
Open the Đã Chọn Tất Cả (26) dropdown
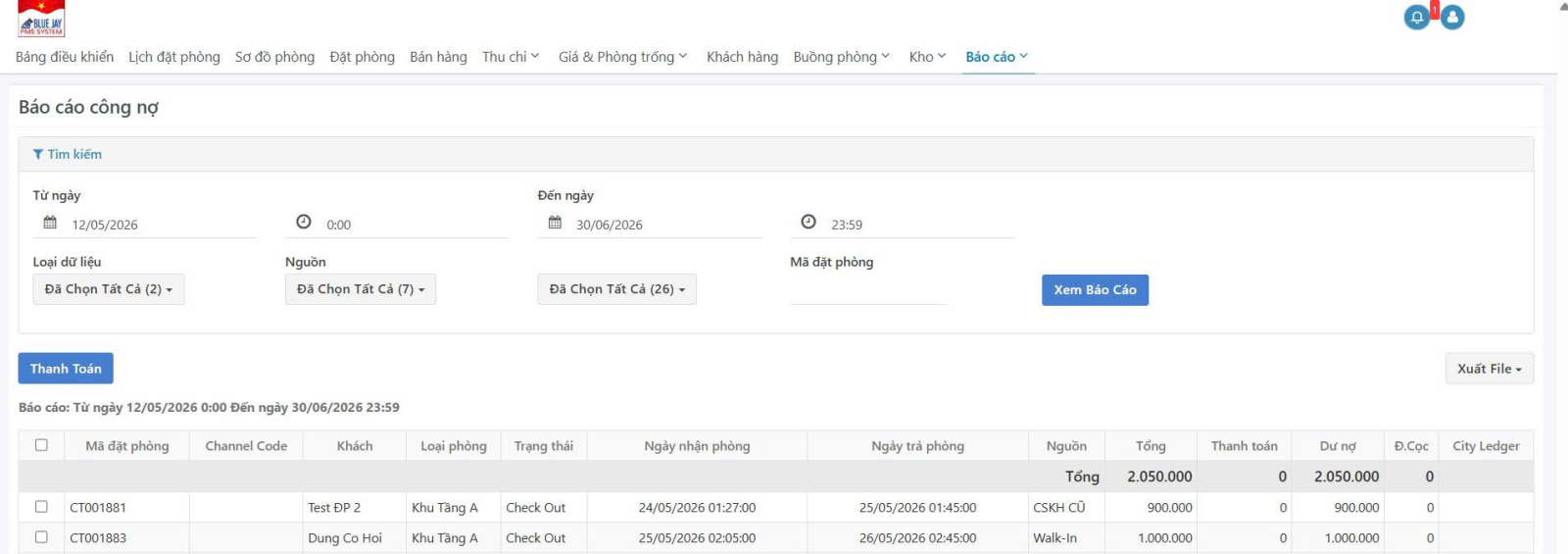616,289
